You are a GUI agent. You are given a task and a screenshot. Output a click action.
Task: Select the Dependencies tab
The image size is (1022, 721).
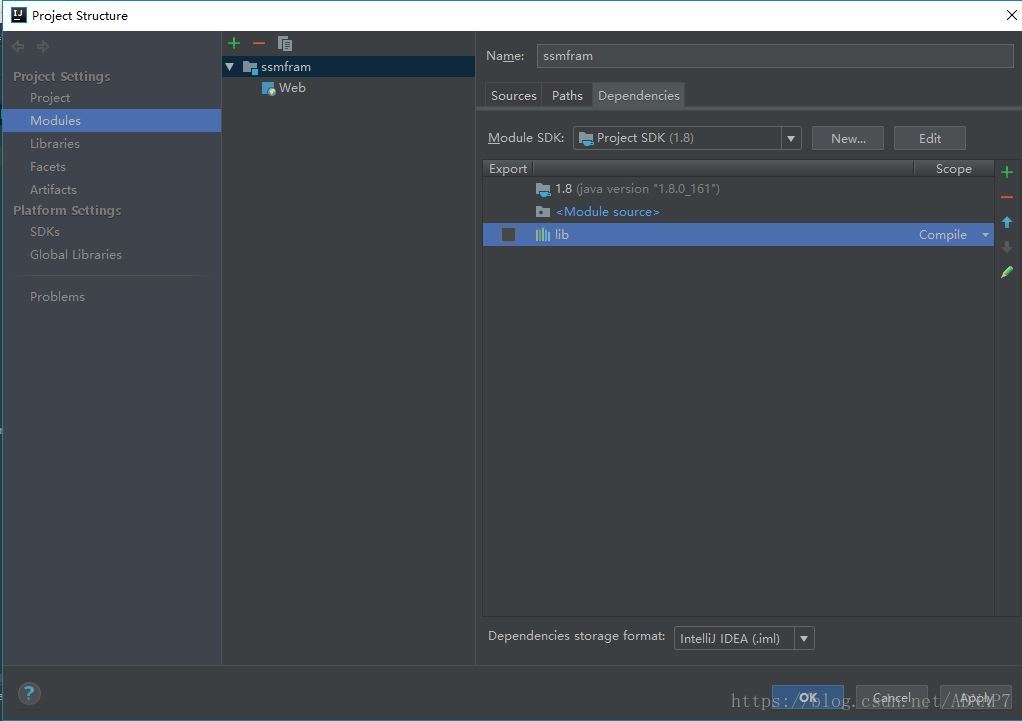pyautogui.click(x=638, y=95)
